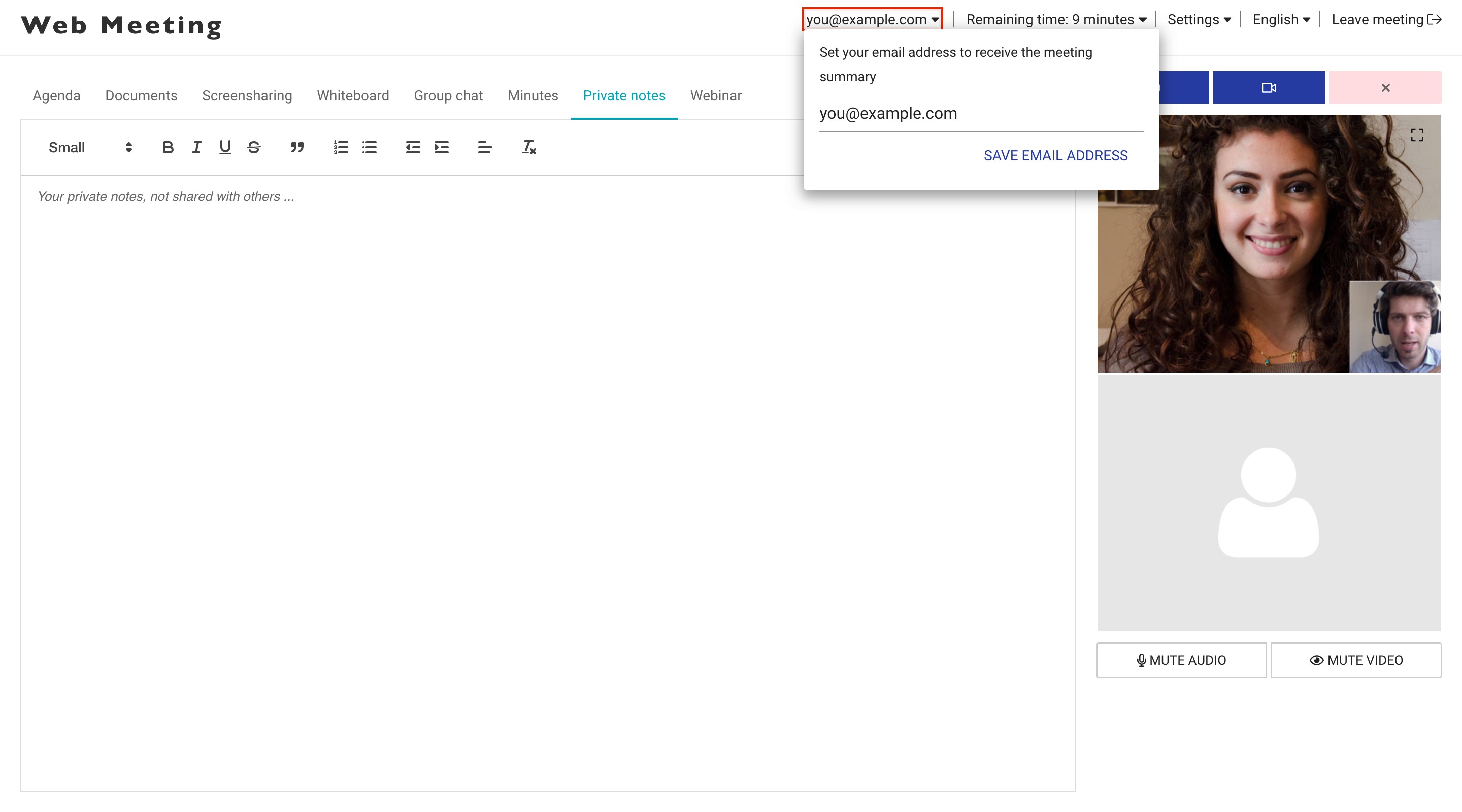Mute video with the eye button
The image size is (1462, 812).
(1356, 660)
